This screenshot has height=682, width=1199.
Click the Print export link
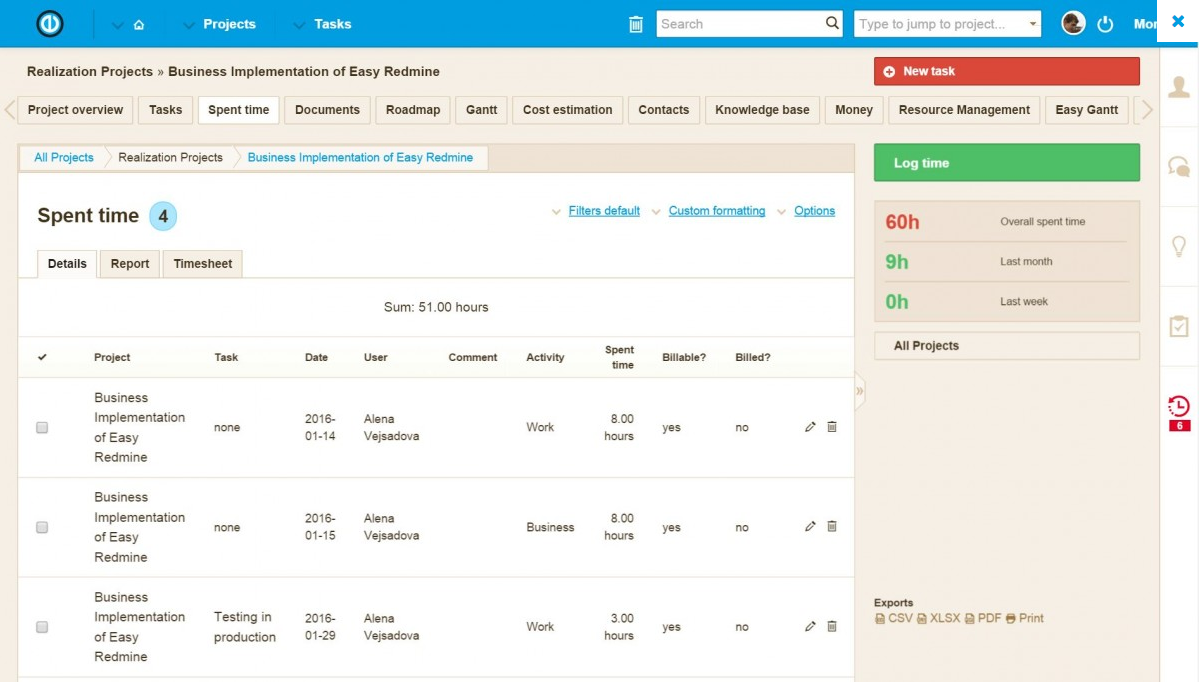(x=1025, y=619)
